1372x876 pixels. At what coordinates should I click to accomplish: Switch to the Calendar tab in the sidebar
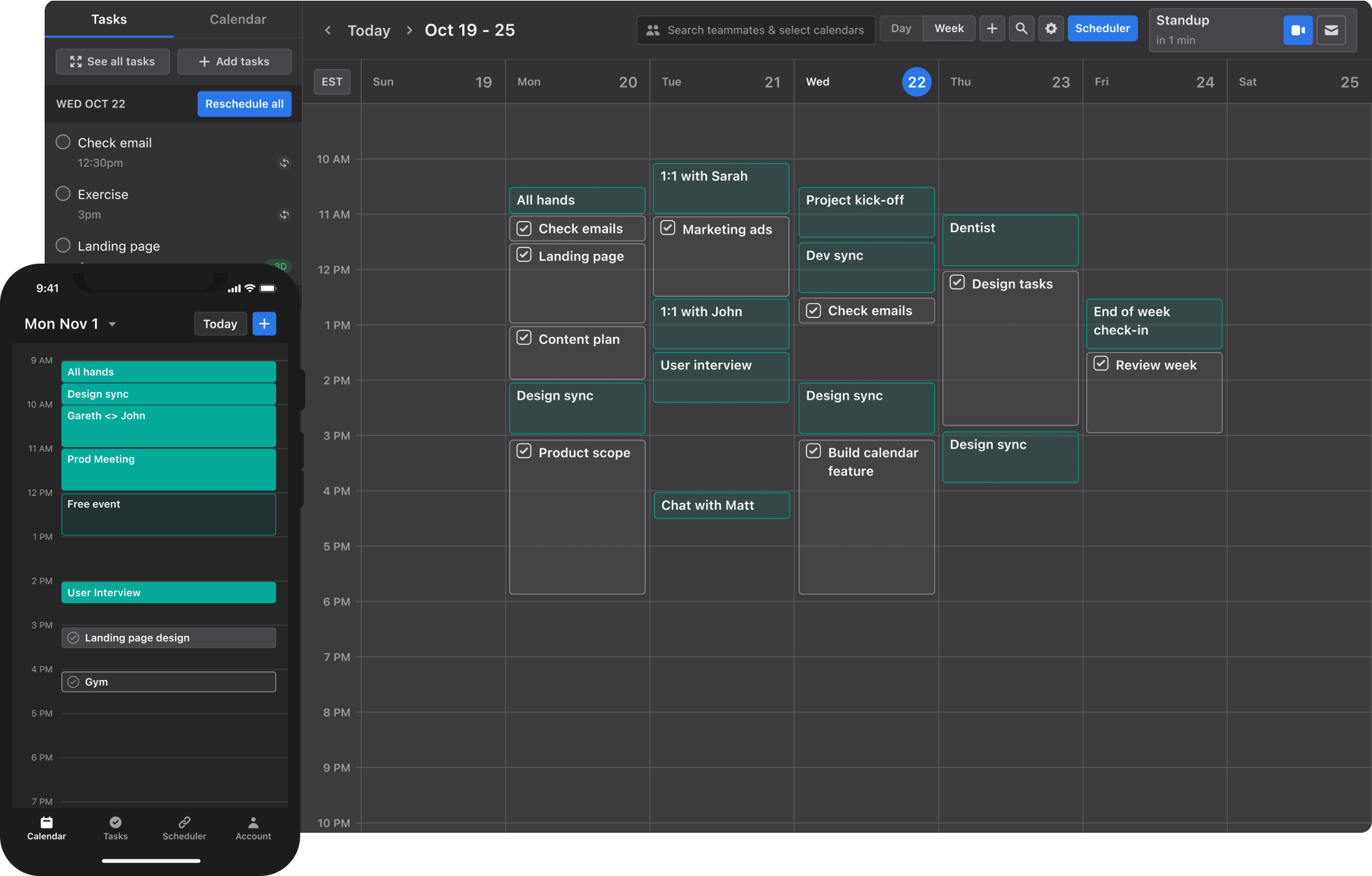click(x=238, y=20)
